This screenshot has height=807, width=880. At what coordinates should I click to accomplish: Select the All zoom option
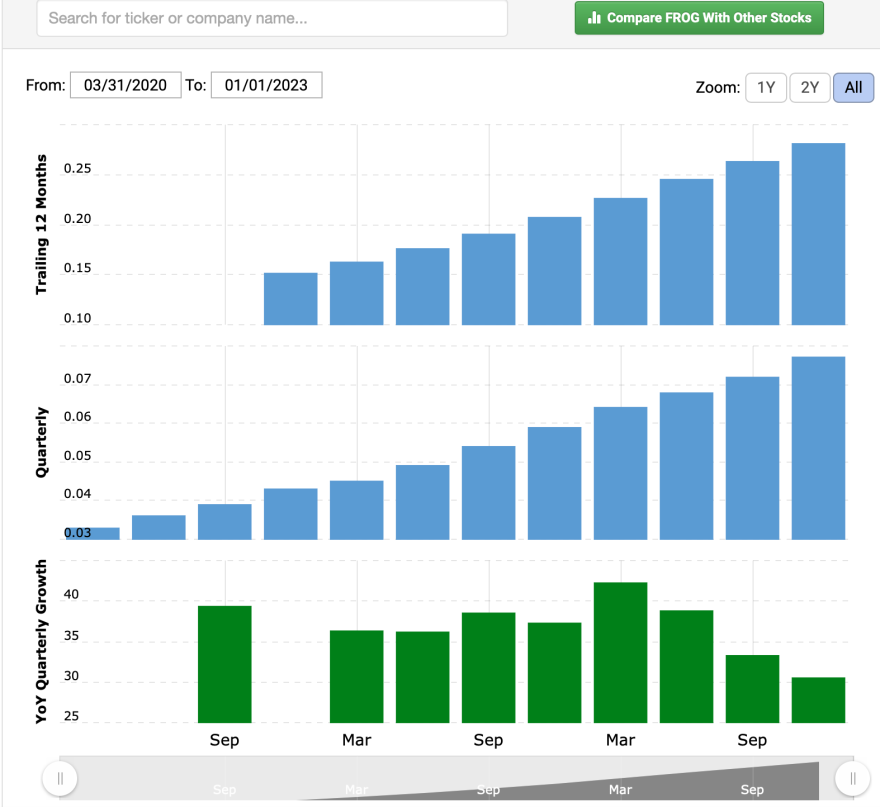[853, 88]
